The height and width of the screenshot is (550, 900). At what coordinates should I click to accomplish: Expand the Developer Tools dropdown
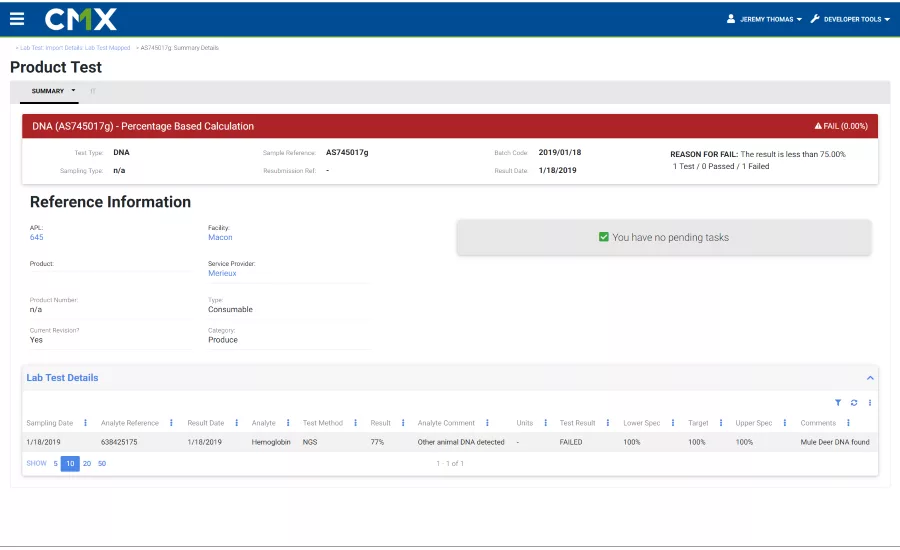click(x=850, y=19)
